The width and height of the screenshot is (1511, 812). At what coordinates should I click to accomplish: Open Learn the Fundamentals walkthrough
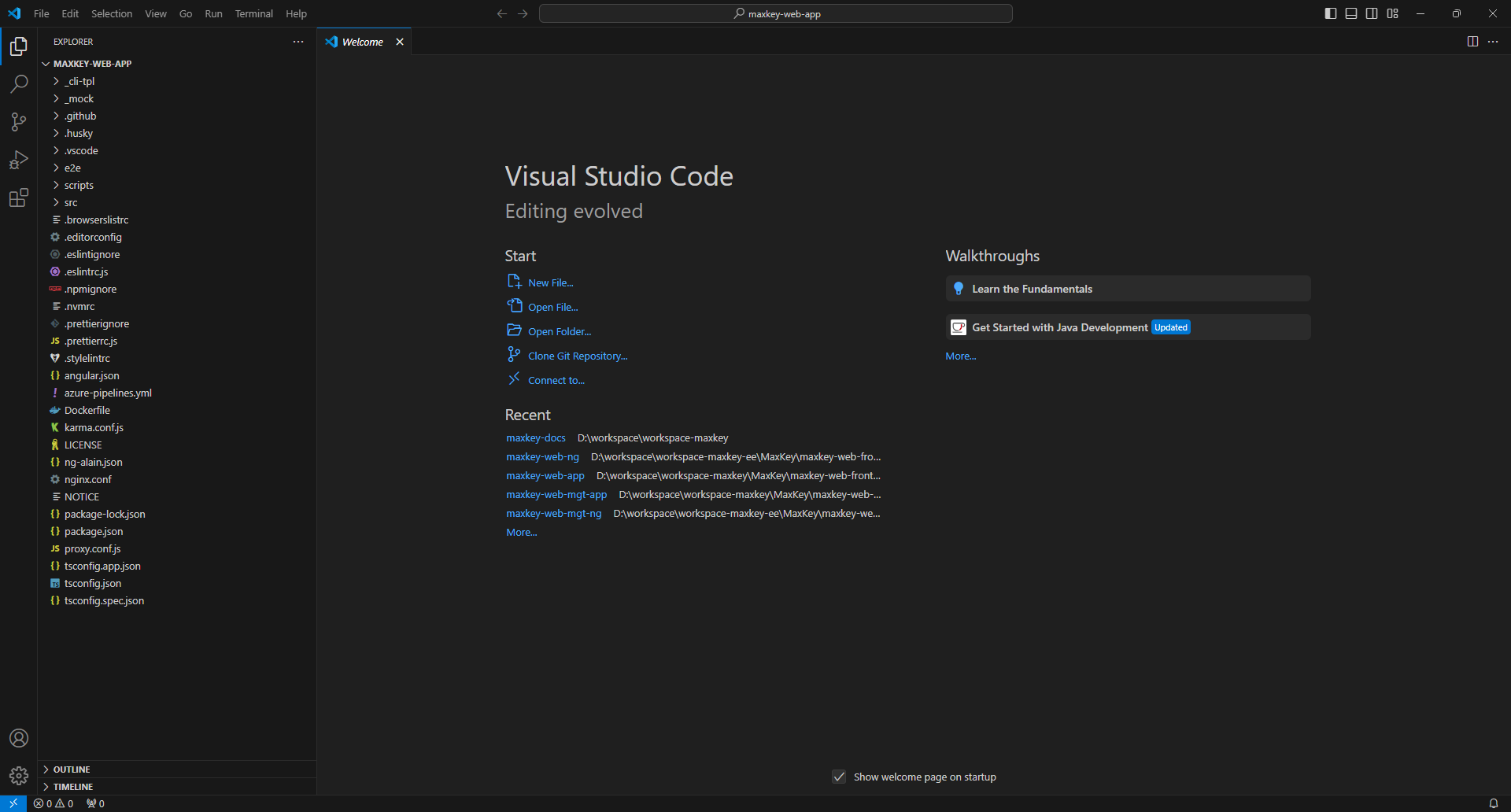click(1128, 289)
